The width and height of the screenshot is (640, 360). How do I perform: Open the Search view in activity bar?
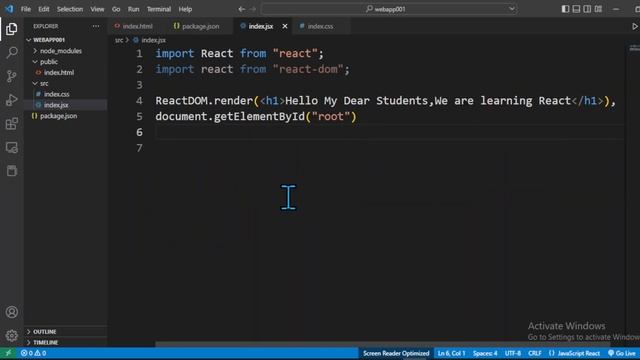click(x=12, y=52)
